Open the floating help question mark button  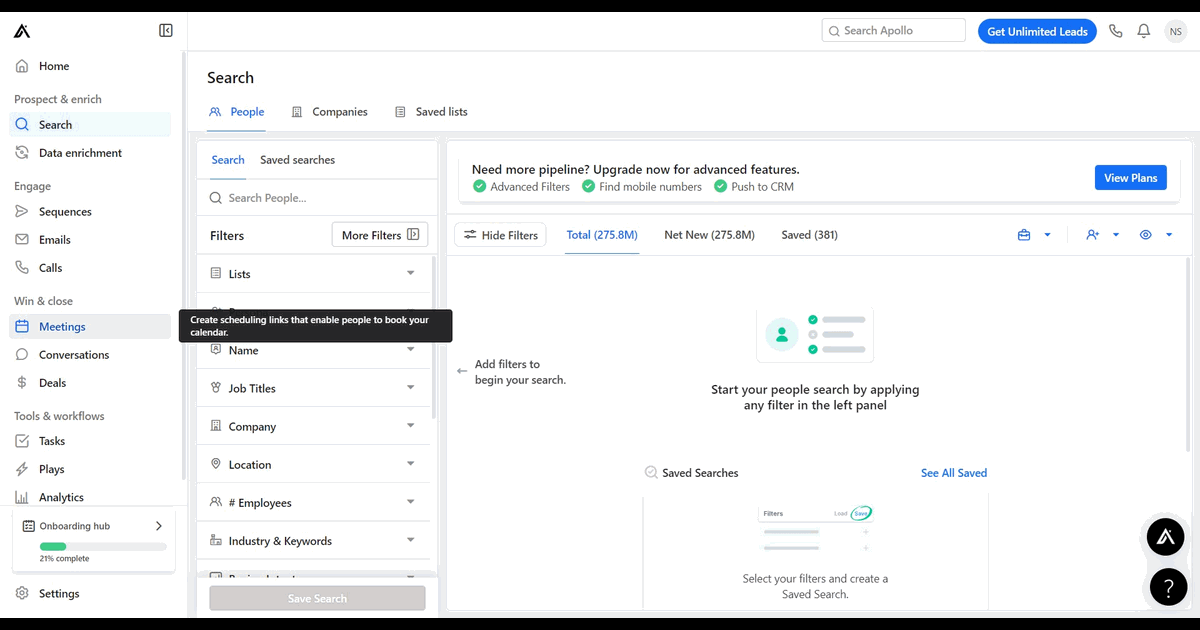pos(1168,587)
